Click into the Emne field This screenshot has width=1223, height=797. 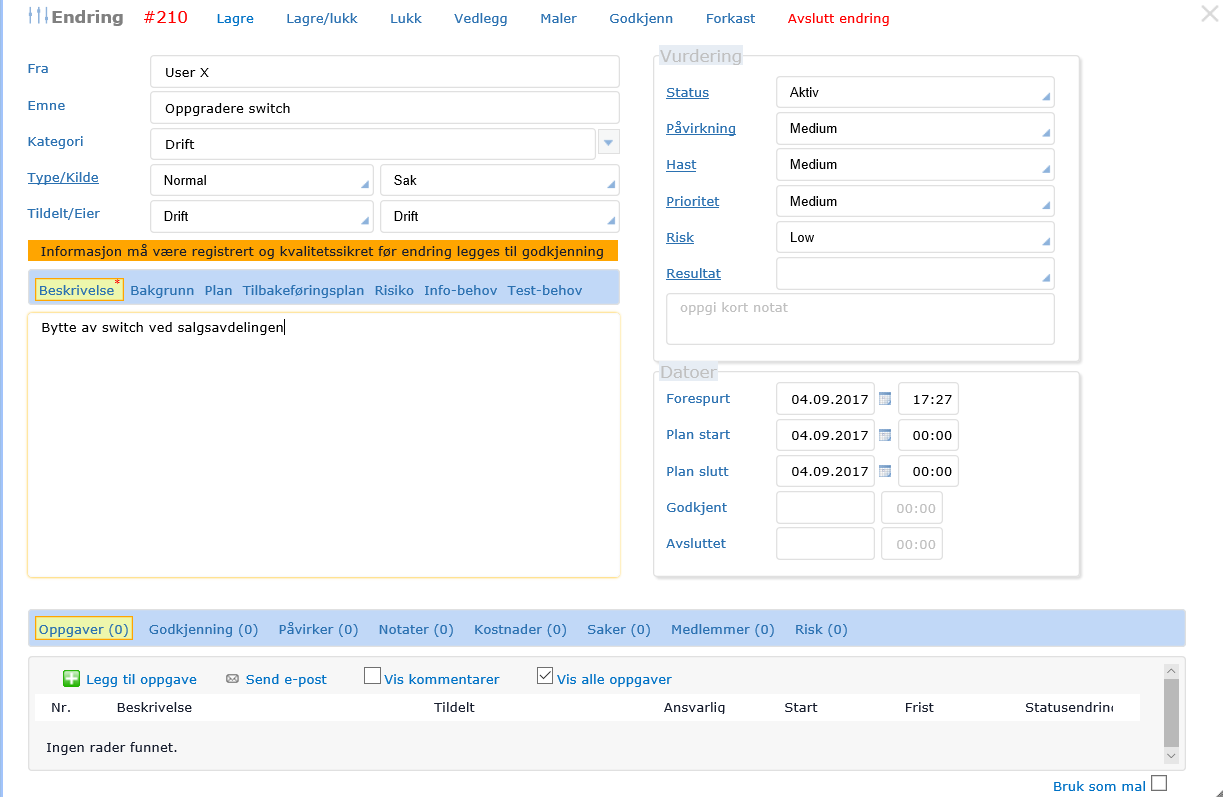pyautogui.click(x=385, y=107)
